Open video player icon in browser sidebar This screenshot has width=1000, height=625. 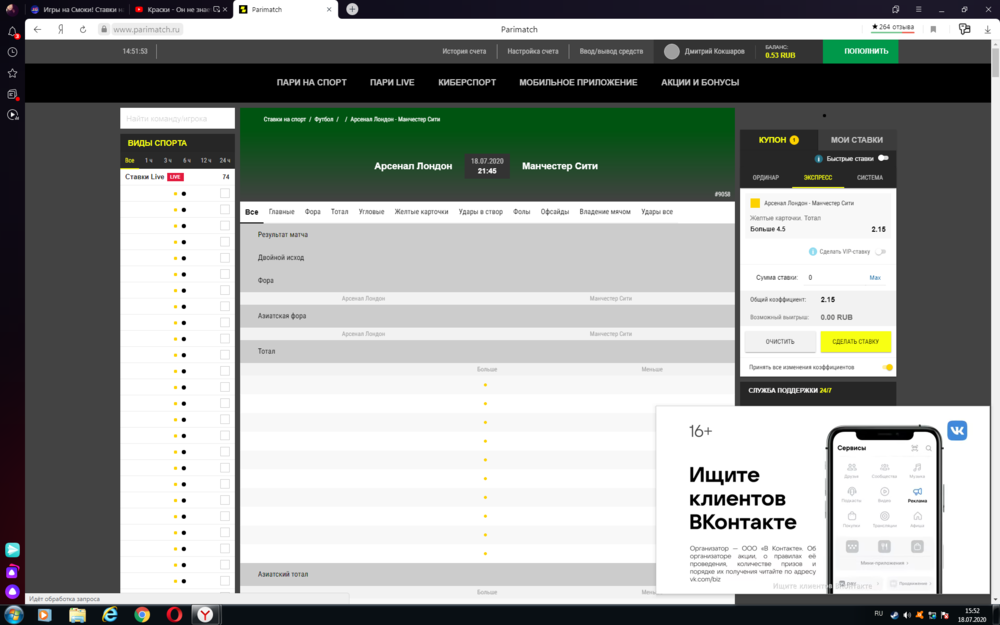tap(12, 115)
